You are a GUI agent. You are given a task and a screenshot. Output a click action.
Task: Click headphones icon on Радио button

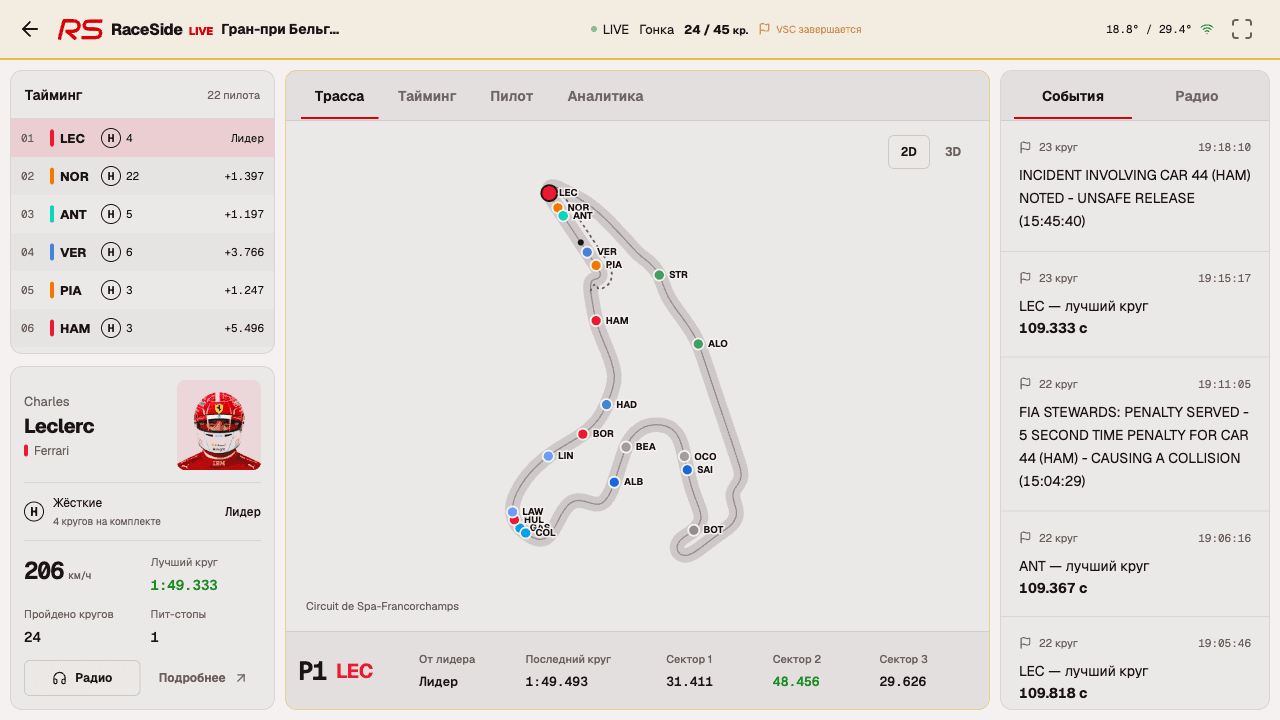tap(59, 678)
